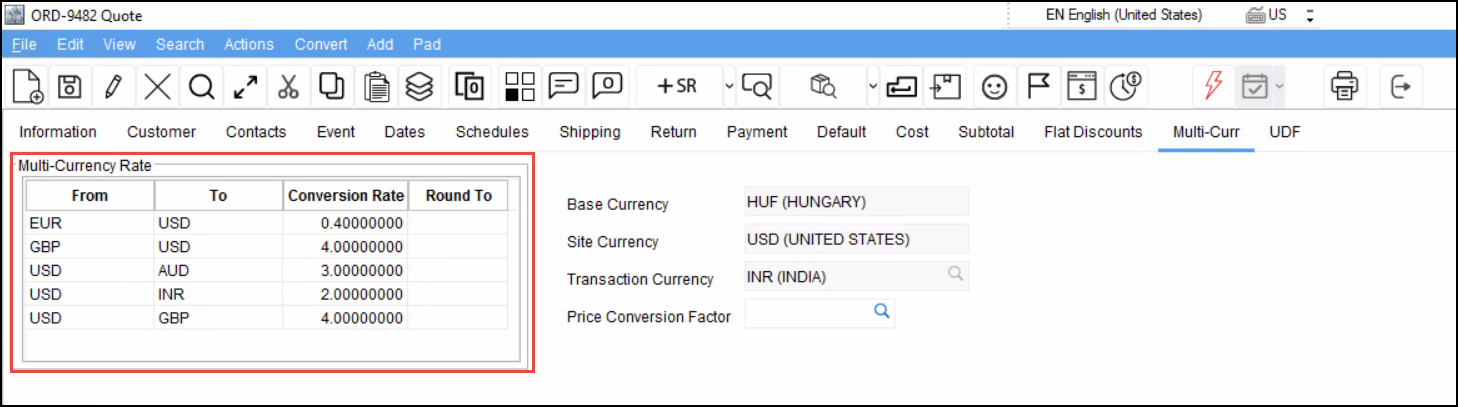Click the scissors Cut icon

[288, 87]
